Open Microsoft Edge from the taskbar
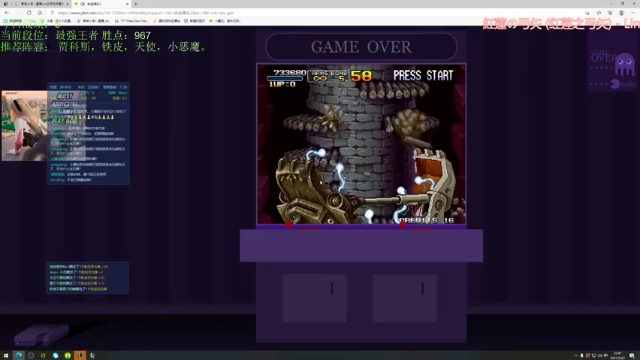This screenshot has height=360, width=640. click(19, 356)
